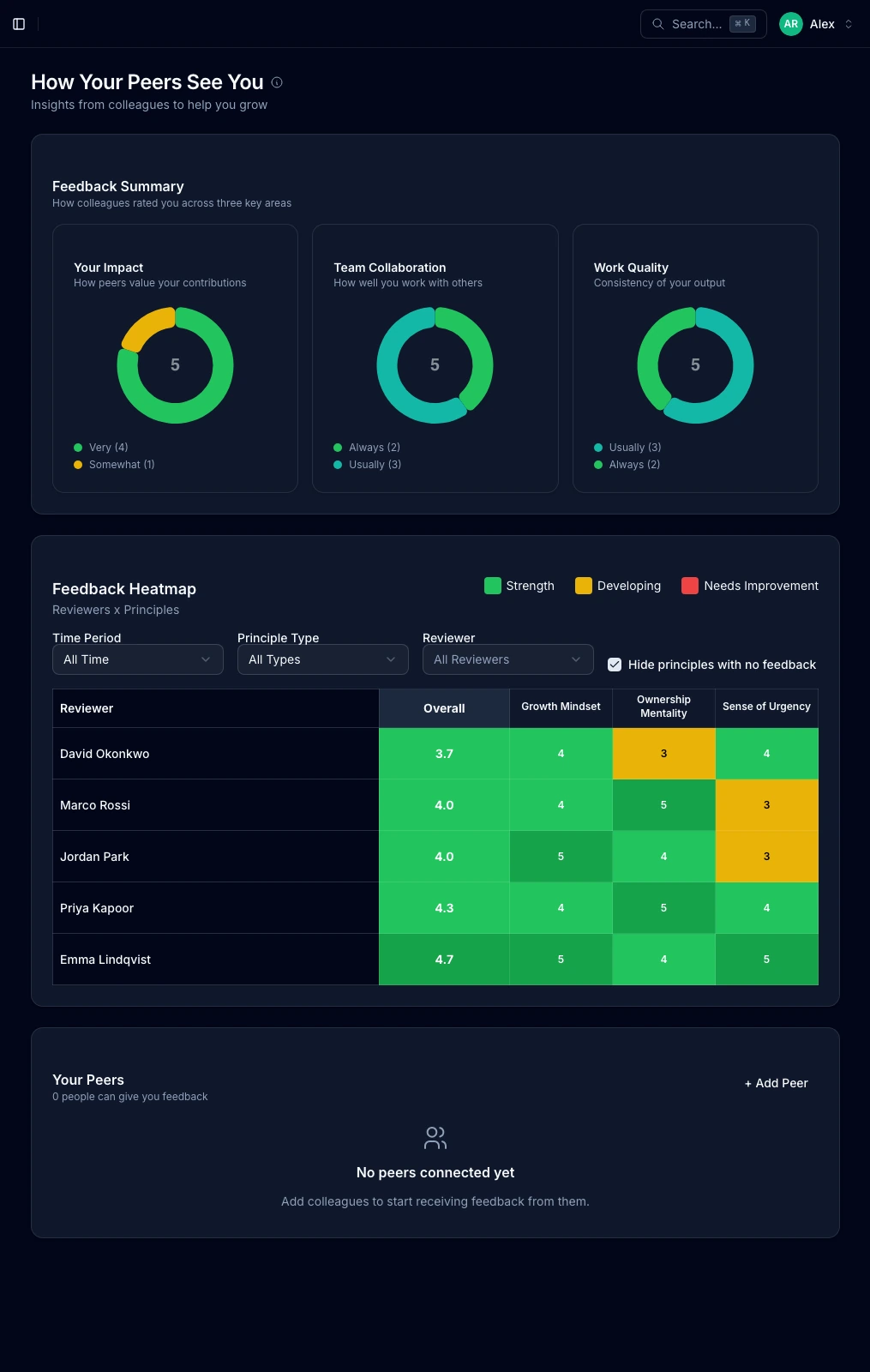
Task: Click the Very (4) legend dot
Action: (x=78, y=448)
